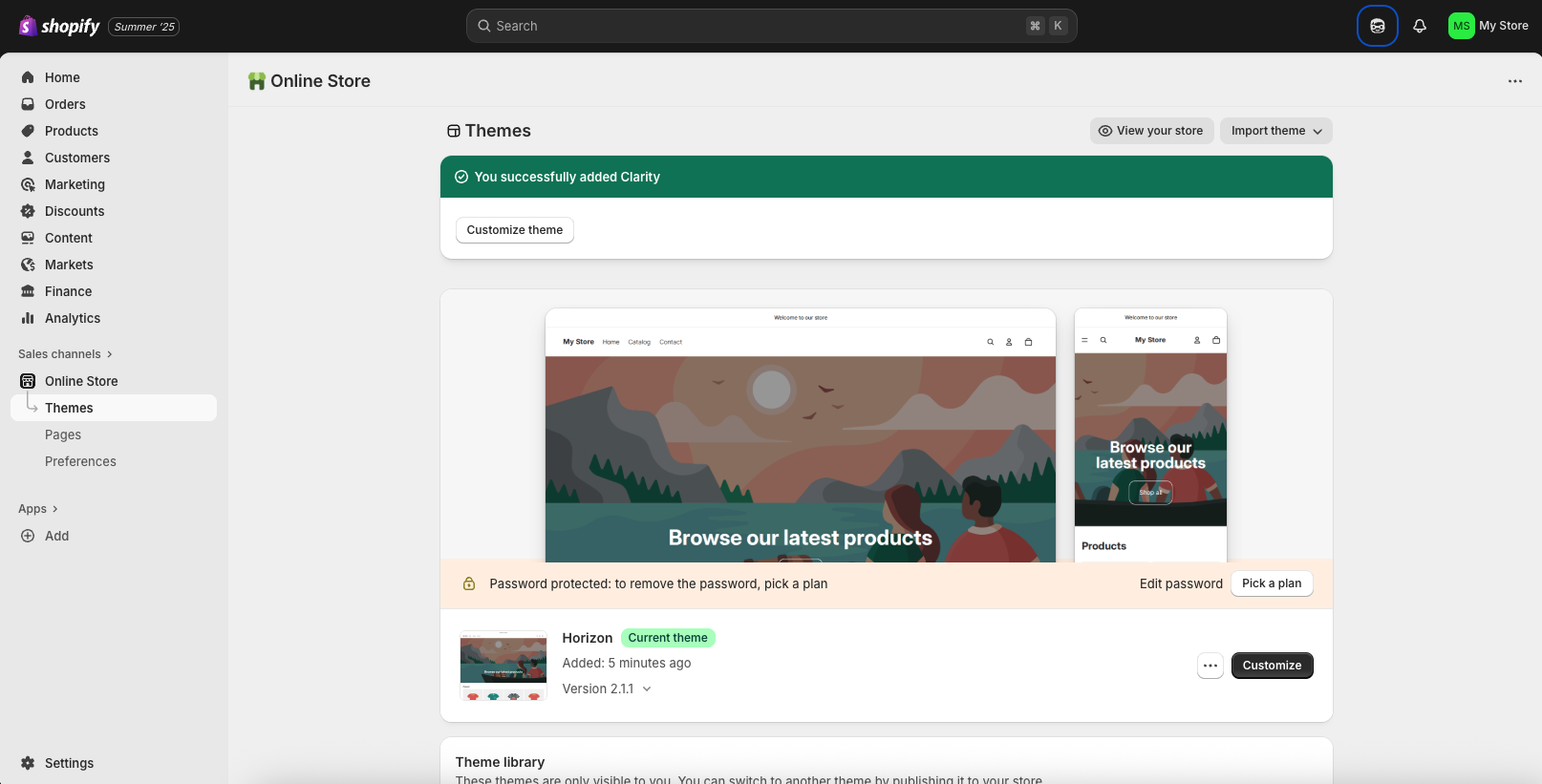Focus the Search field in the top bar
The width and height of the screenshot is (1542, 784).
point(772,26)
